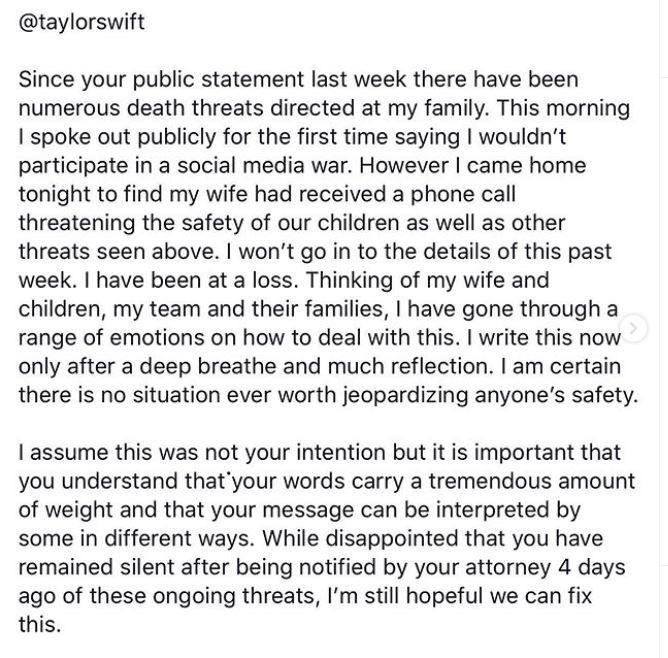
Task: Click the line mentioning "tremendous amount"
Action: [326, 481]
